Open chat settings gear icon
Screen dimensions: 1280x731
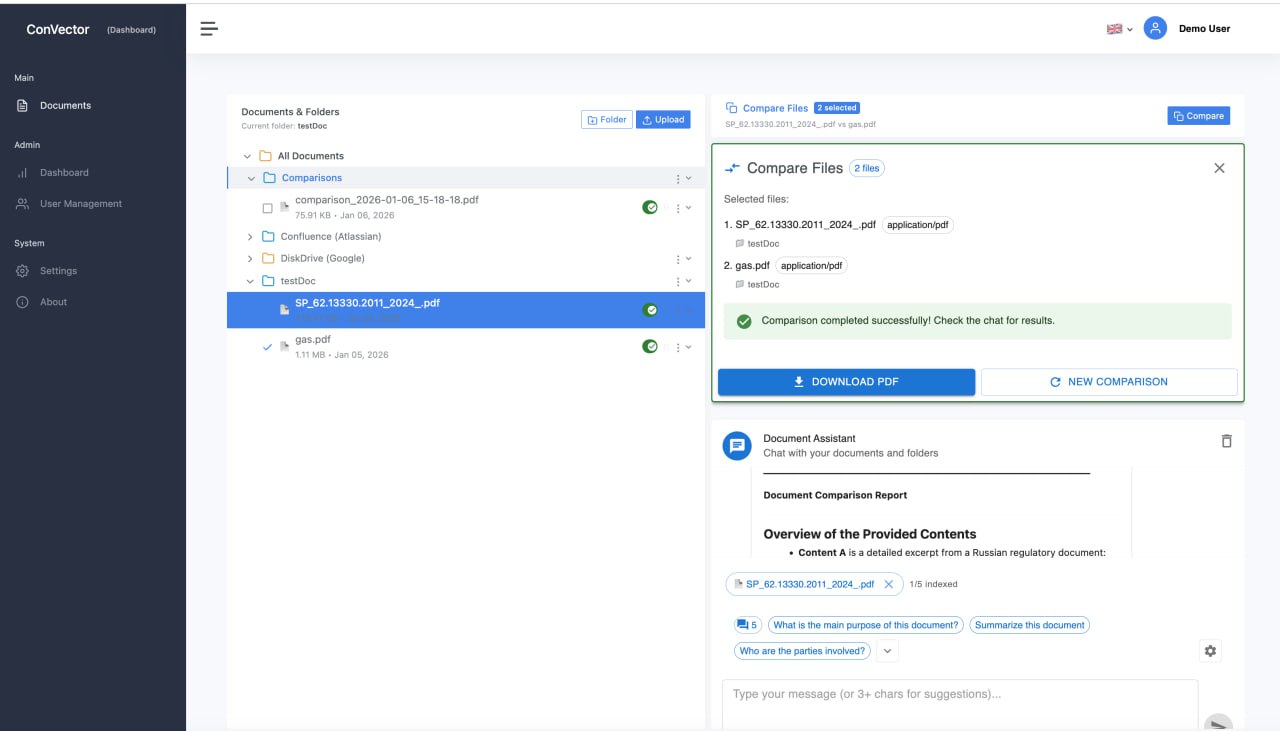pos(1210,651)
